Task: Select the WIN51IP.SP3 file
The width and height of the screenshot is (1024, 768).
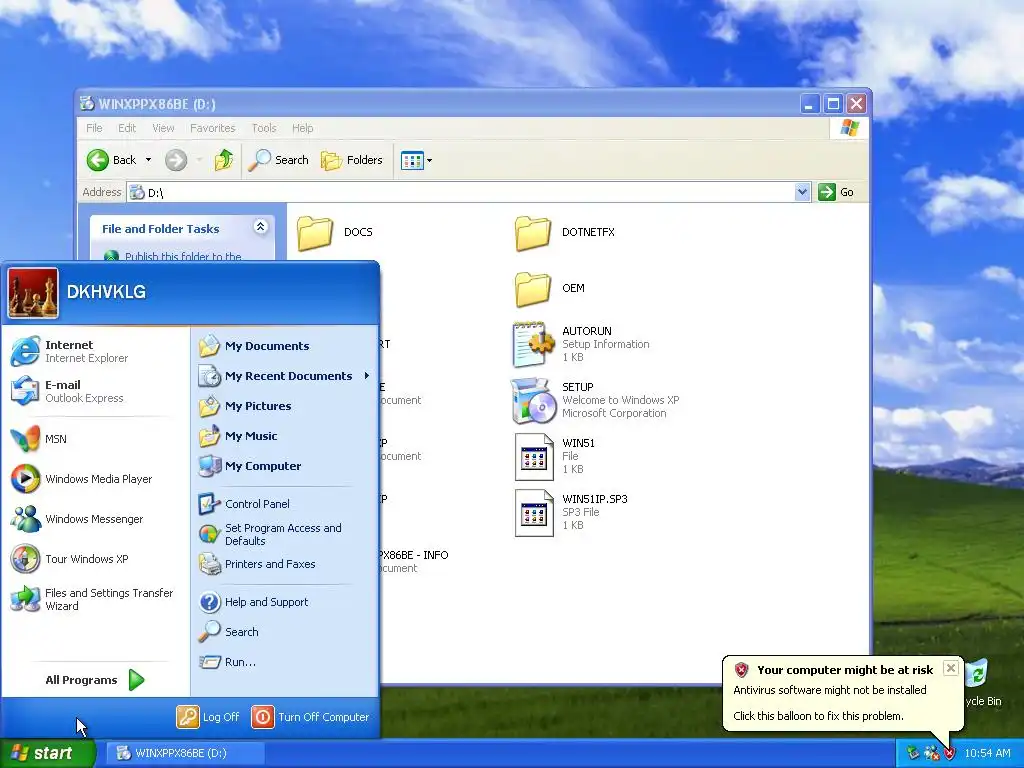Action: click(571, 513)
